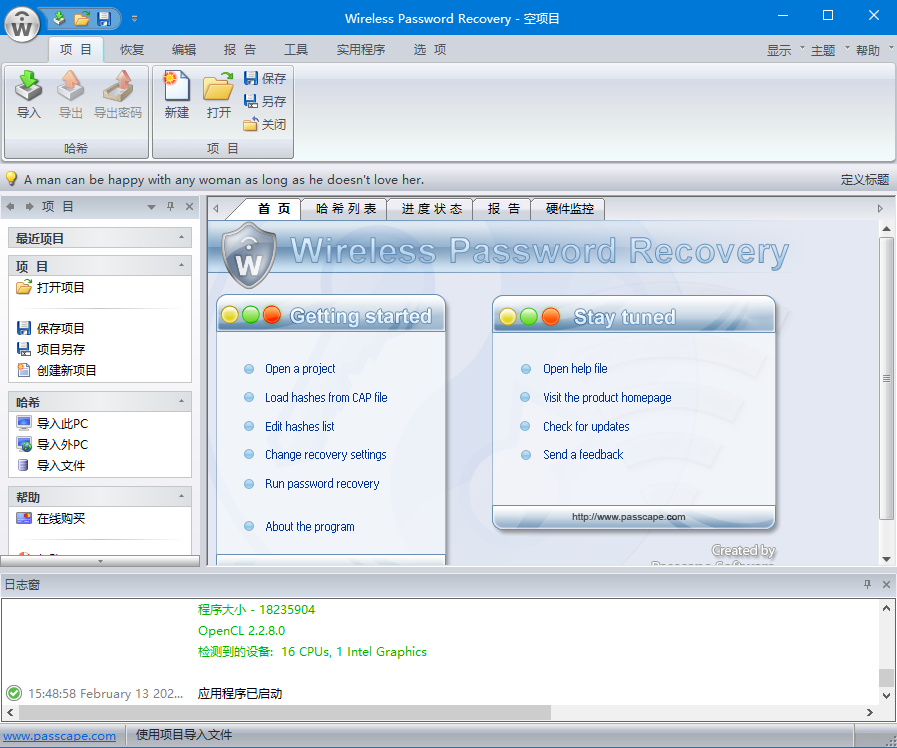The width and height of the screenshot is (897, 748).
Task: Save project using 保存 ribbon button
Action: pyautogui.click(x=264, y=78)
